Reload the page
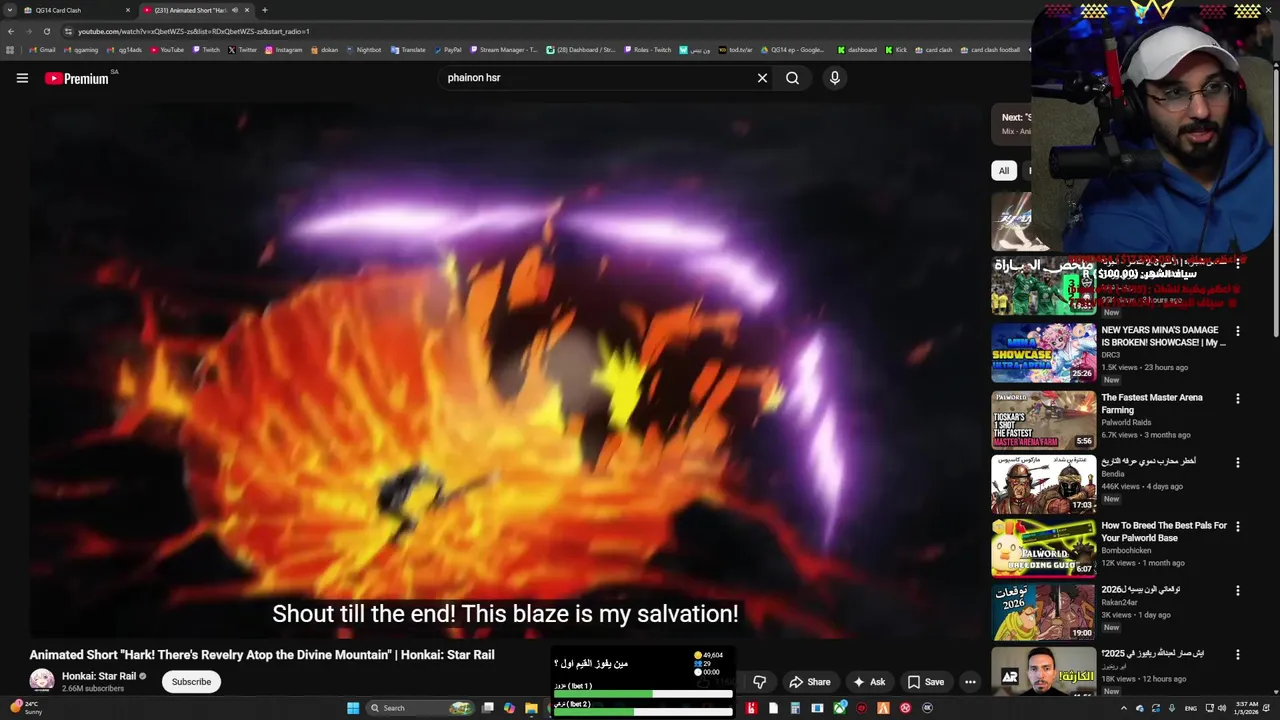 tap(46, 31)
